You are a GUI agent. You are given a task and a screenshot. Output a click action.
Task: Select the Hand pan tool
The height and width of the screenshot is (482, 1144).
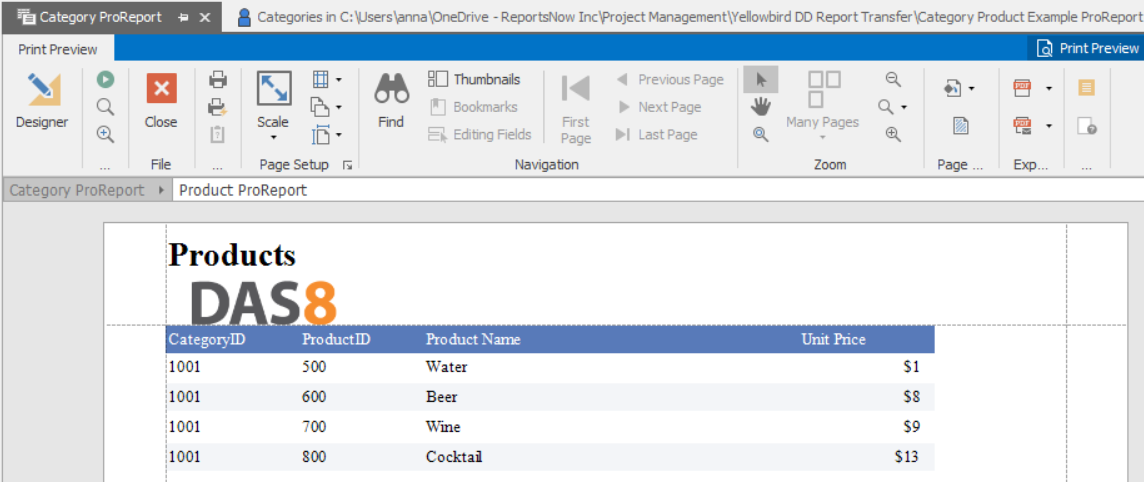[x=761, y=107]
